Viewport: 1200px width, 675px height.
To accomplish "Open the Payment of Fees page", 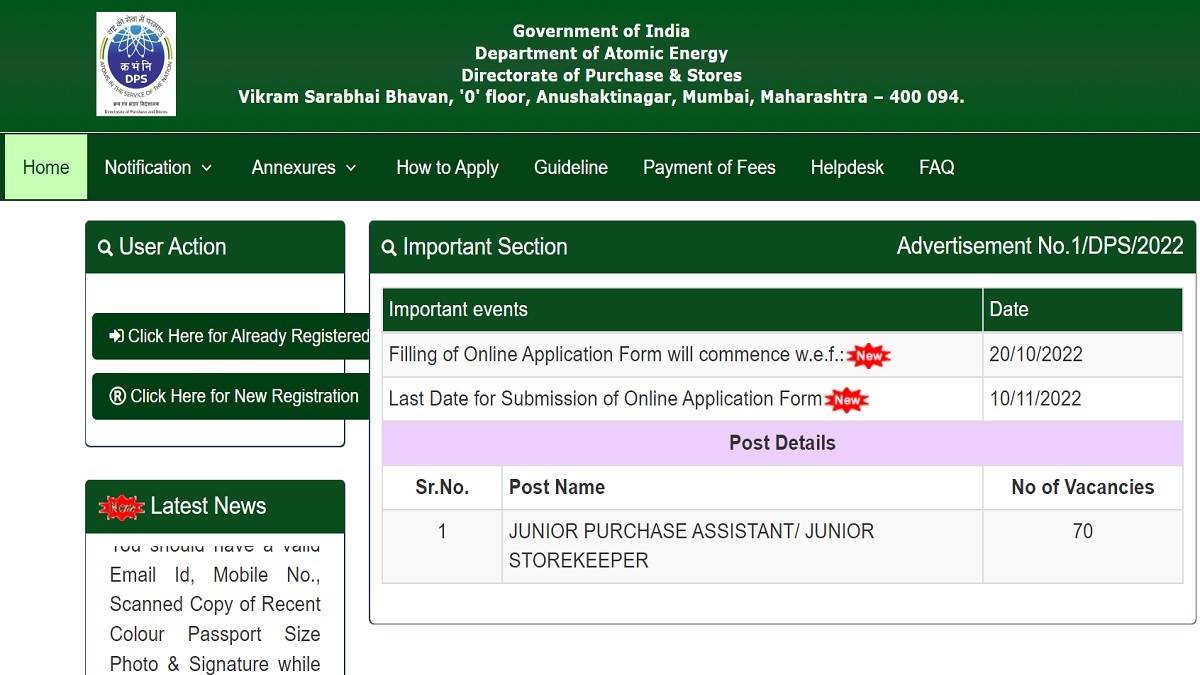I will [x=709, y=167].
